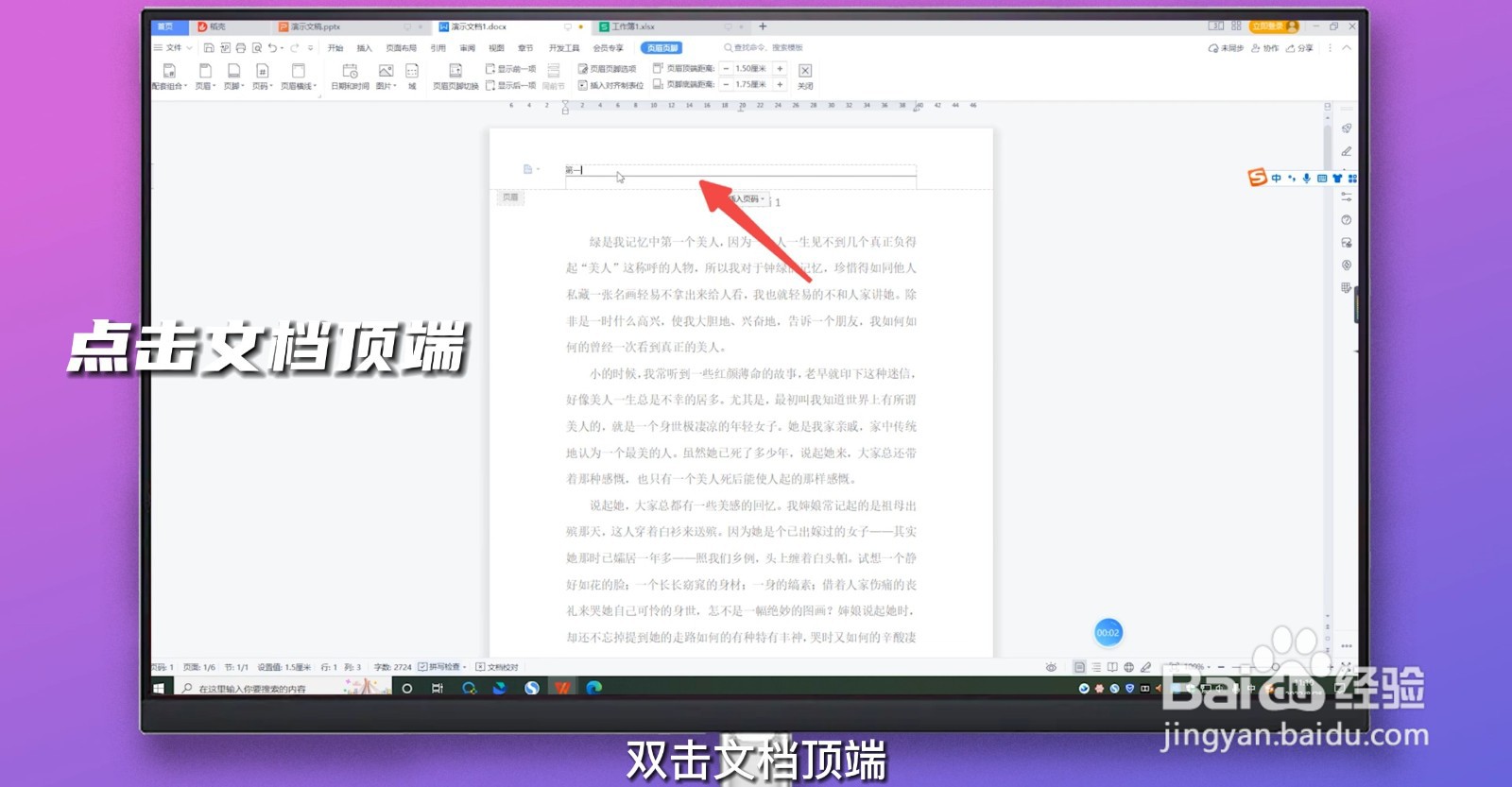The image size is (1512, 787).
Task: Decrease header top distance 1.50厘米
Action: click(726, 68)
